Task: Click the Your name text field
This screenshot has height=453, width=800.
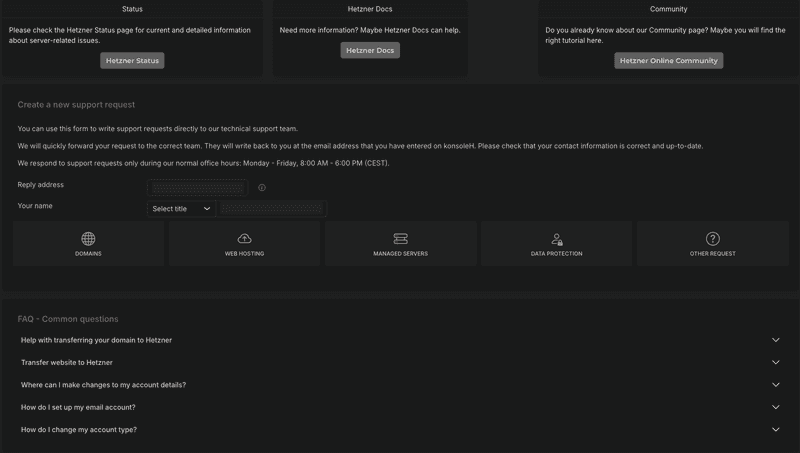Action: coord(273,209)
